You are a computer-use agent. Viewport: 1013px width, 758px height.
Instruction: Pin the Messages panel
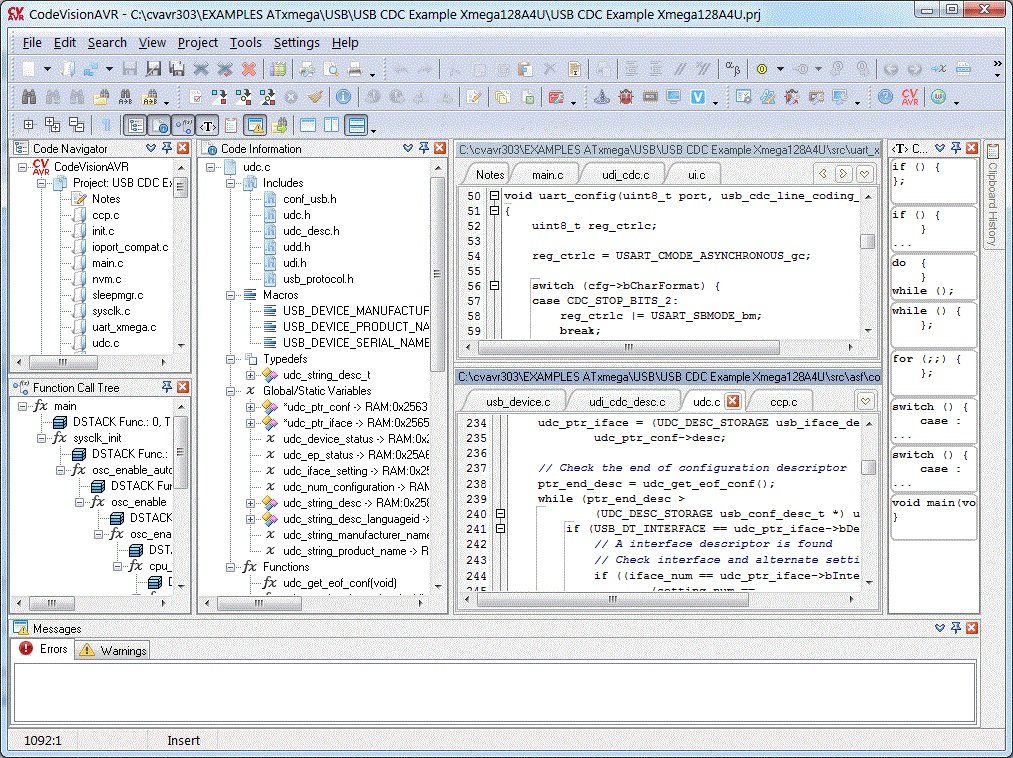(956, 627)
